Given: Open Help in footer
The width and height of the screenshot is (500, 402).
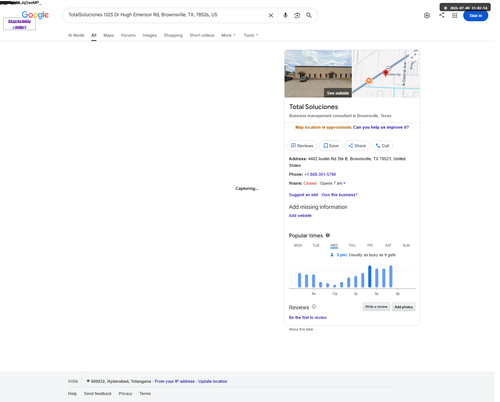Looking at the screenshot, I should tap(72, 394).
